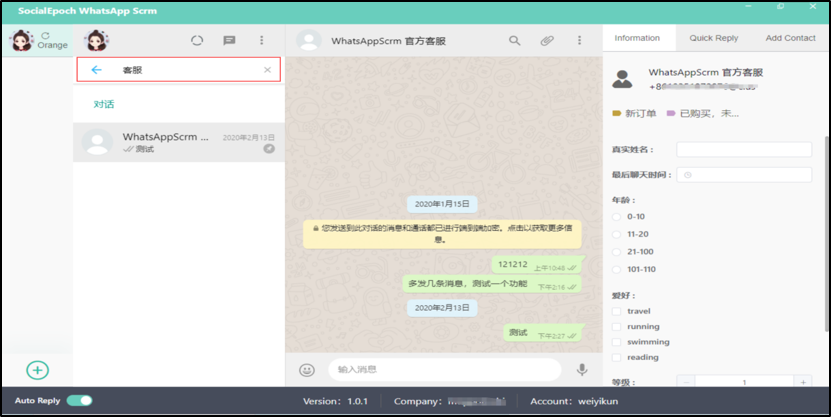
Task: Attach a file using paperclip icon
Action: (x=547, y=40)
